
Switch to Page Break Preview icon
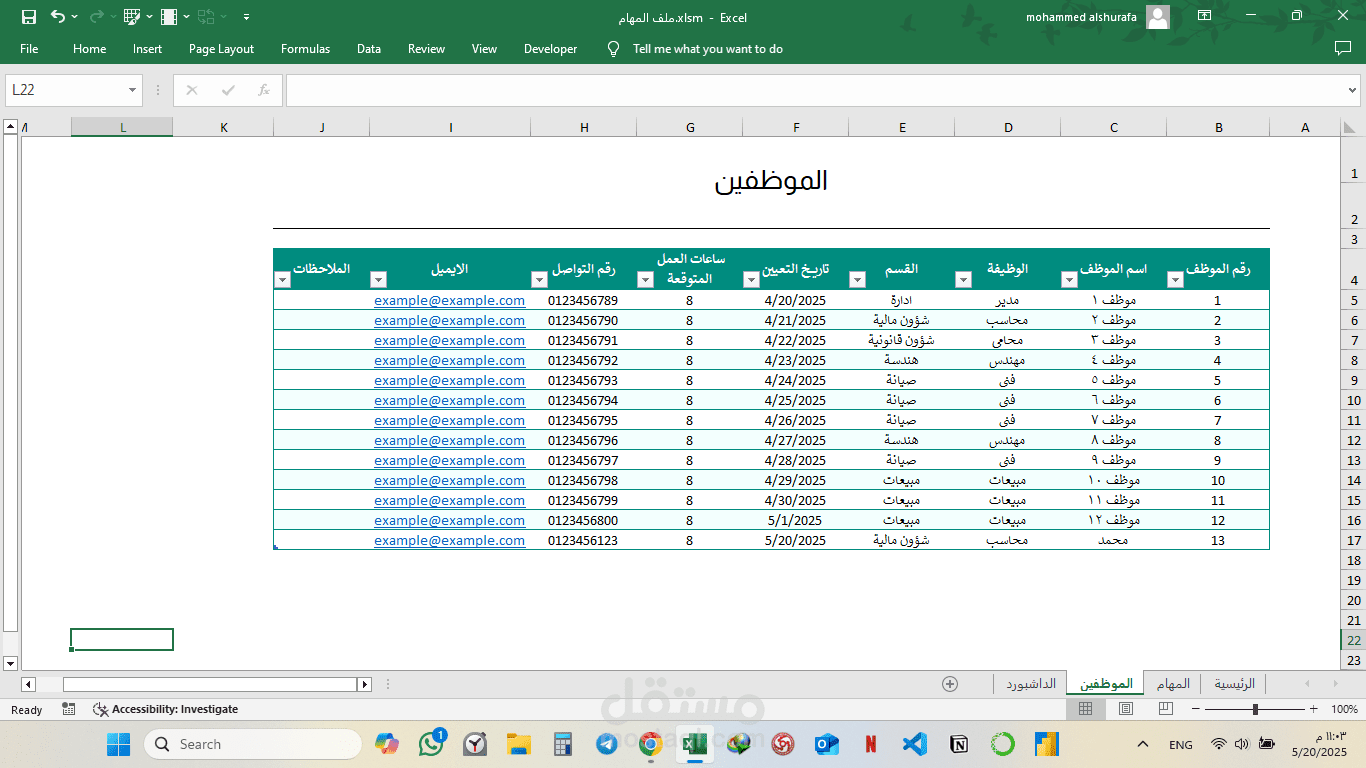pos(1165,709)
